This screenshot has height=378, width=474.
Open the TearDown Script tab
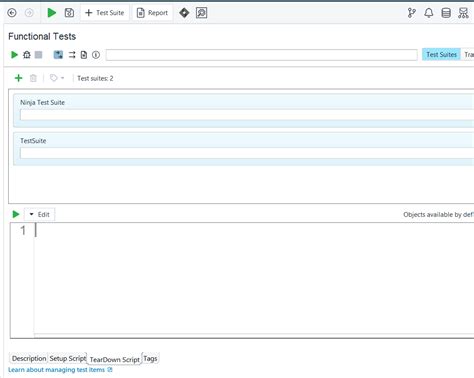115,360
